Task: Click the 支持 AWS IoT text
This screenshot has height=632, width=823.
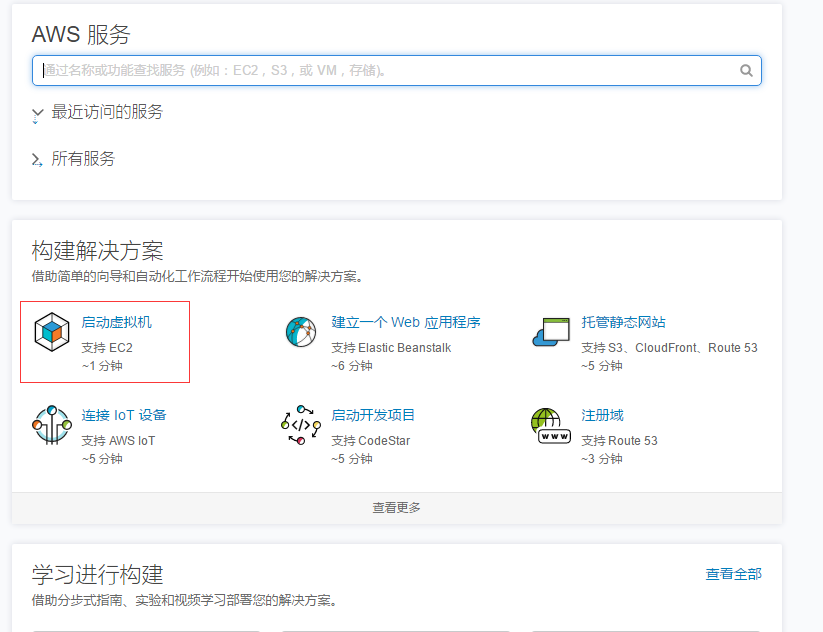Action: tap(118, 440)
